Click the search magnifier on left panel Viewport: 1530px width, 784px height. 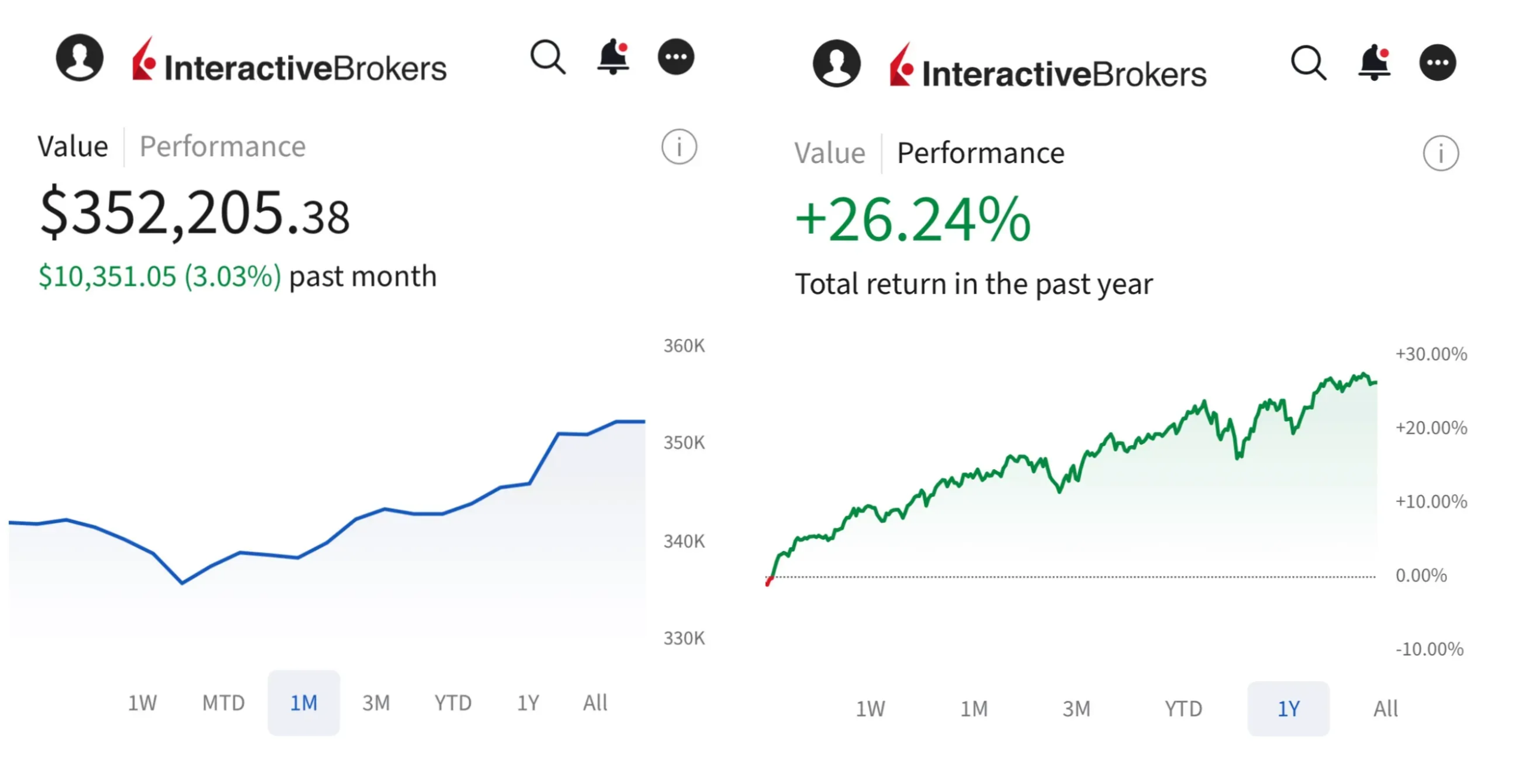point(547,57)
